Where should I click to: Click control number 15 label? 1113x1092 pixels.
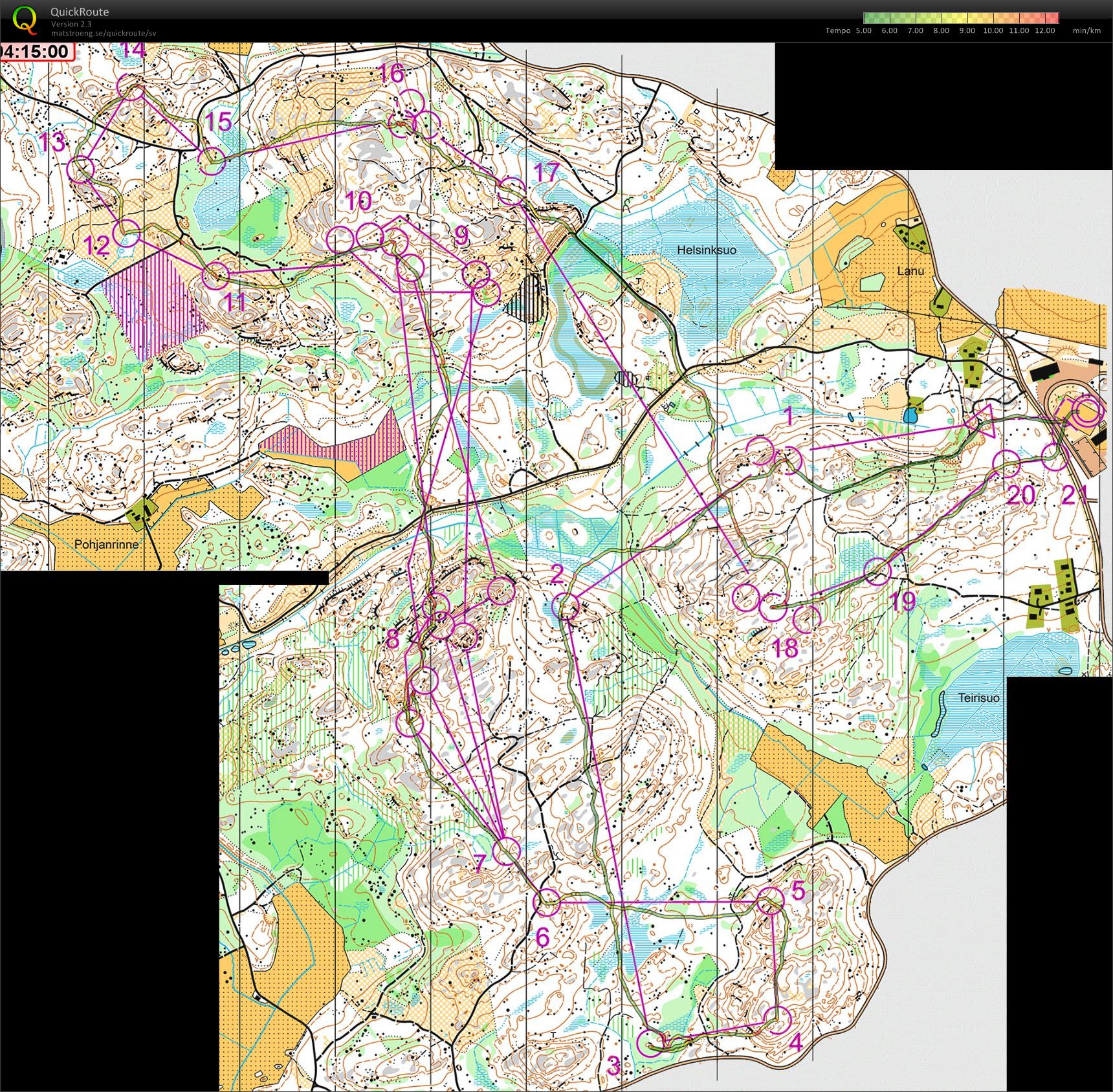(x=218, y=121)
